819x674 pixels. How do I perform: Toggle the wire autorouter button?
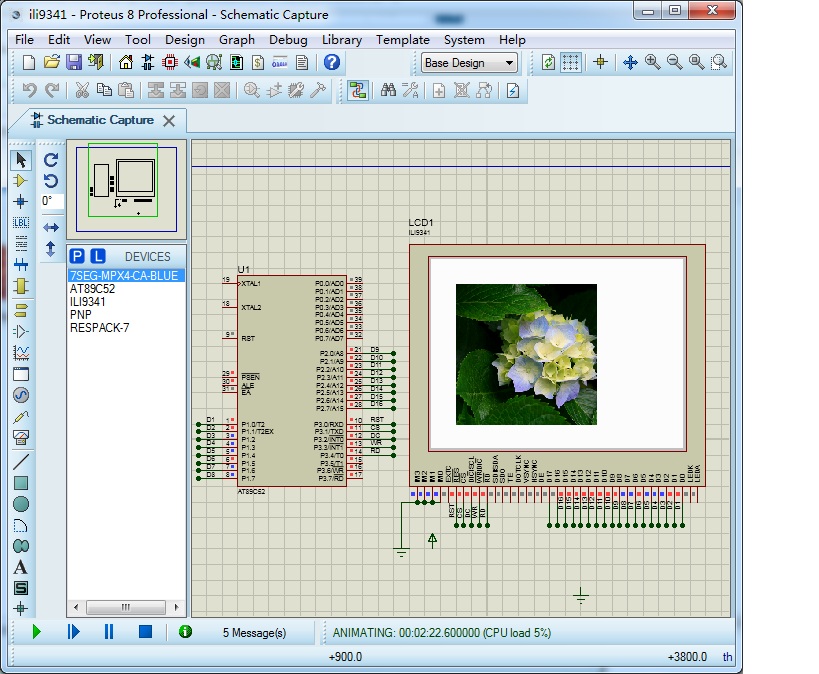tap(358, 90)
